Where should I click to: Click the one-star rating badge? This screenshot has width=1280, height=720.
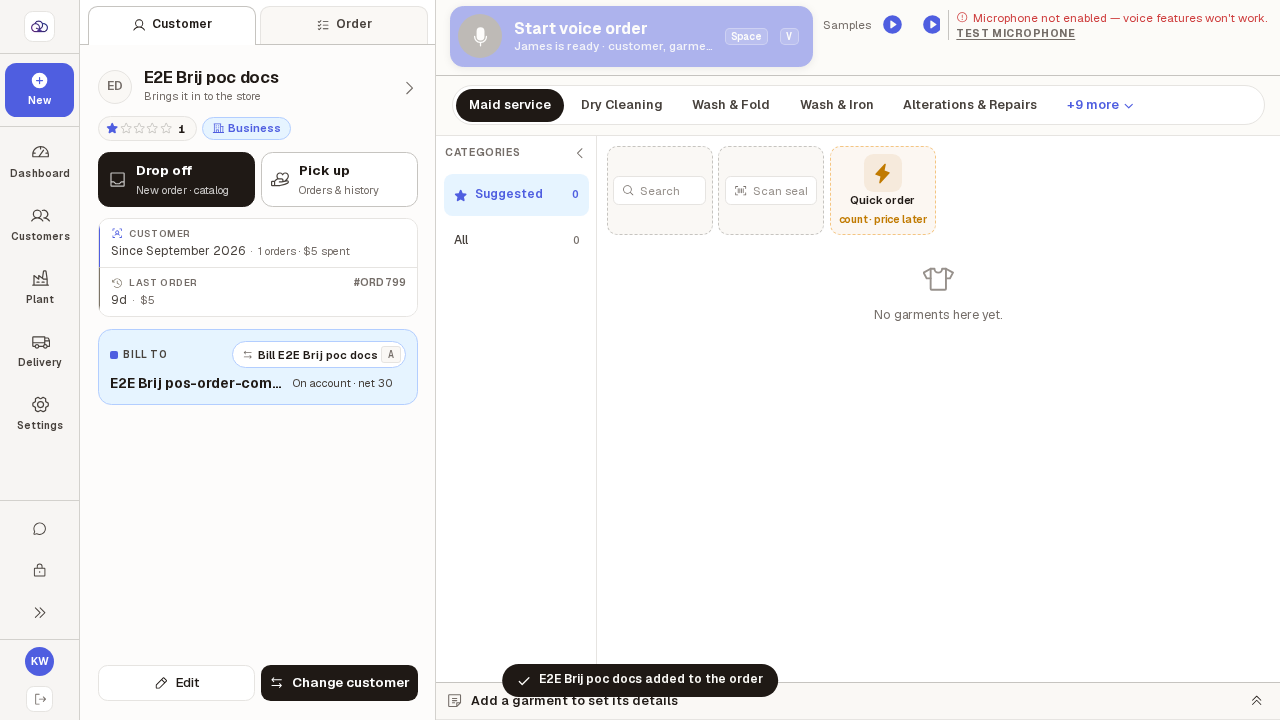[147, 129]
